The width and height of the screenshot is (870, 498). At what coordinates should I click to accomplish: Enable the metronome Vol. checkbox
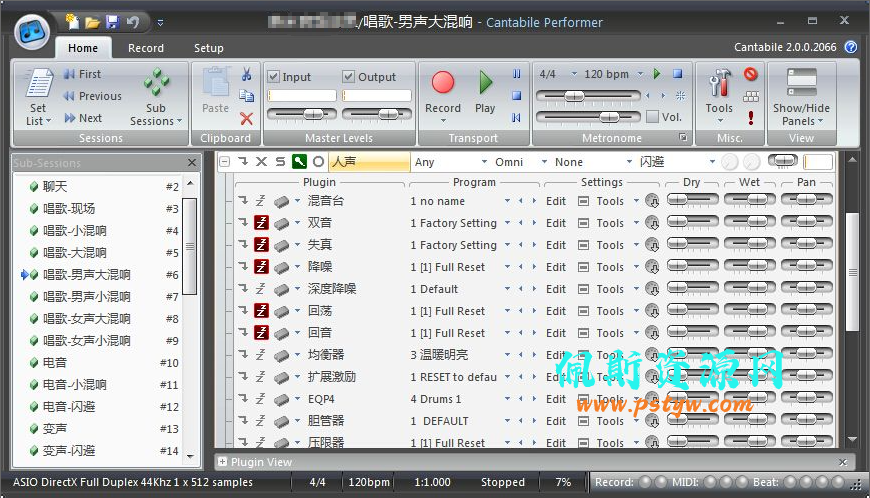coord(652,117)
